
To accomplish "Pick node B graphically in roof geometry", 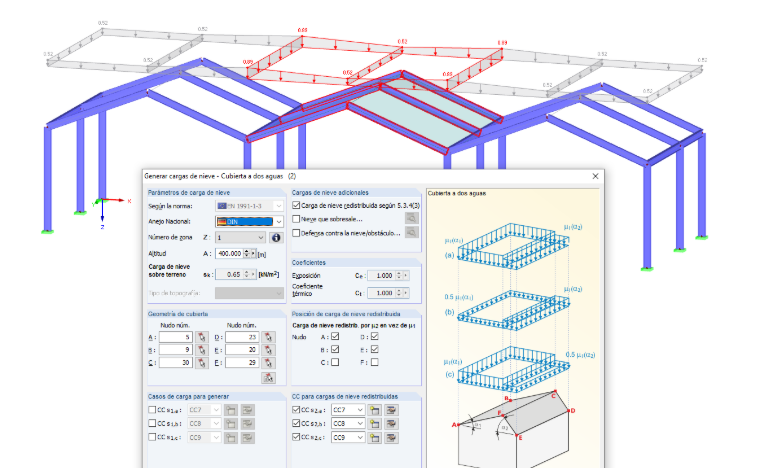I will click(x=201, y=350).
